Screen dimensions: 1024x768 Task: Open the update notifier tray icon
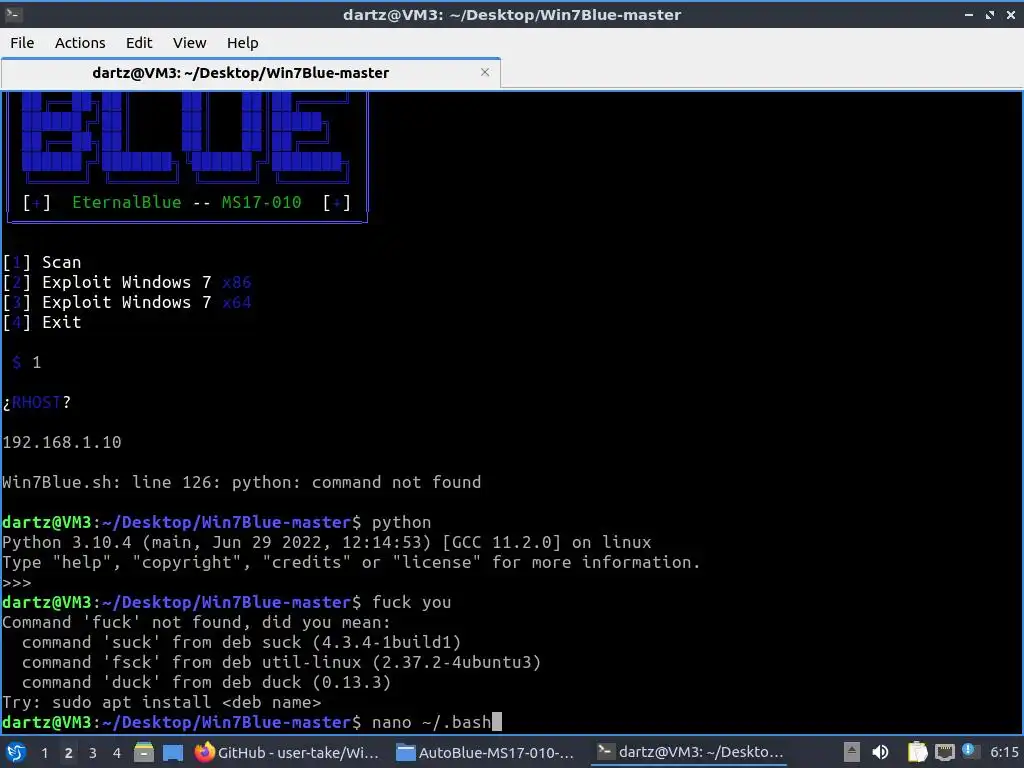tap(969, 751)
